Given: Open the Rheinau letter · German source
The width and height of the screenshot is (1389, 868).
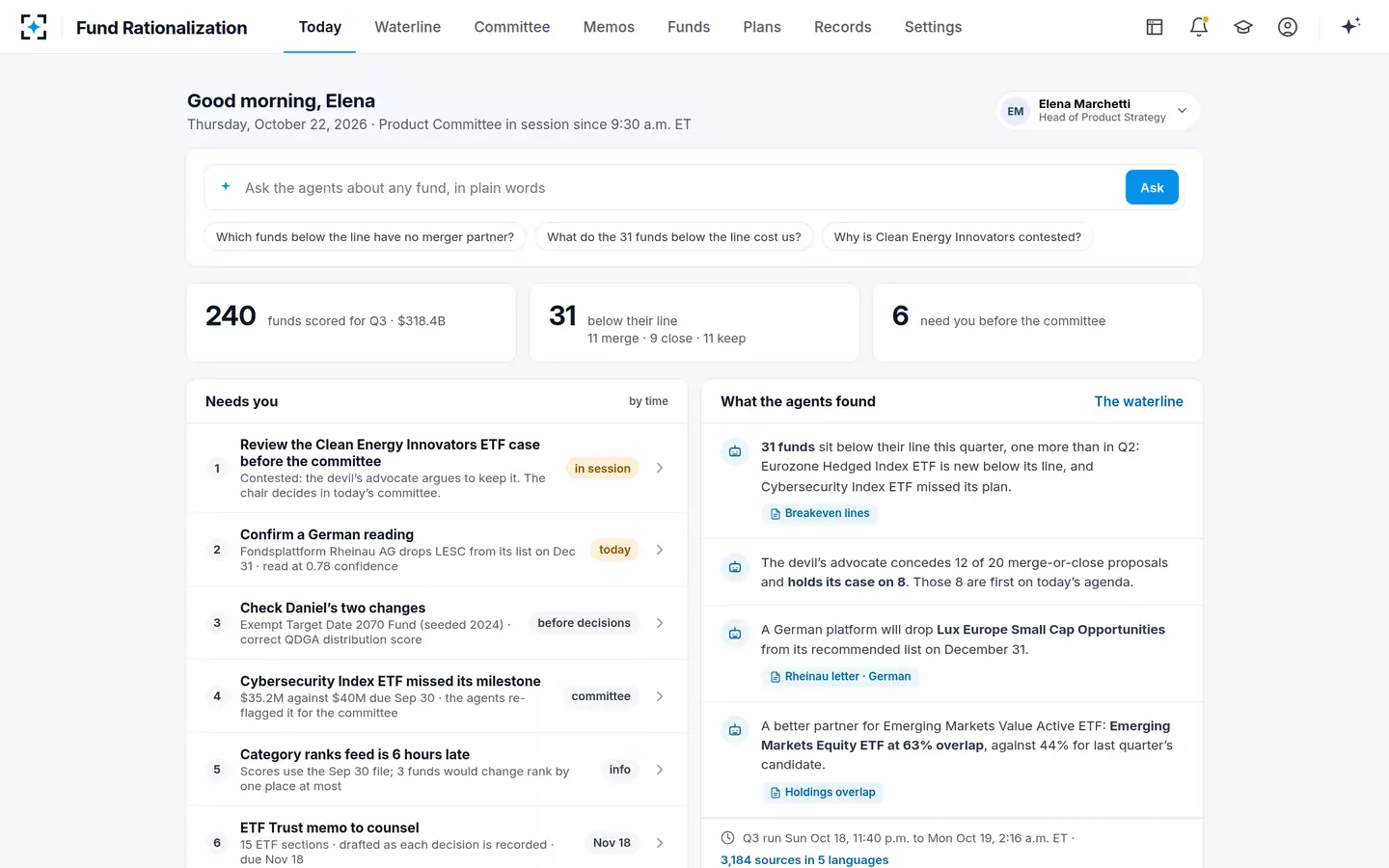Looking at the screenshot, I should (x=840, y=677).
